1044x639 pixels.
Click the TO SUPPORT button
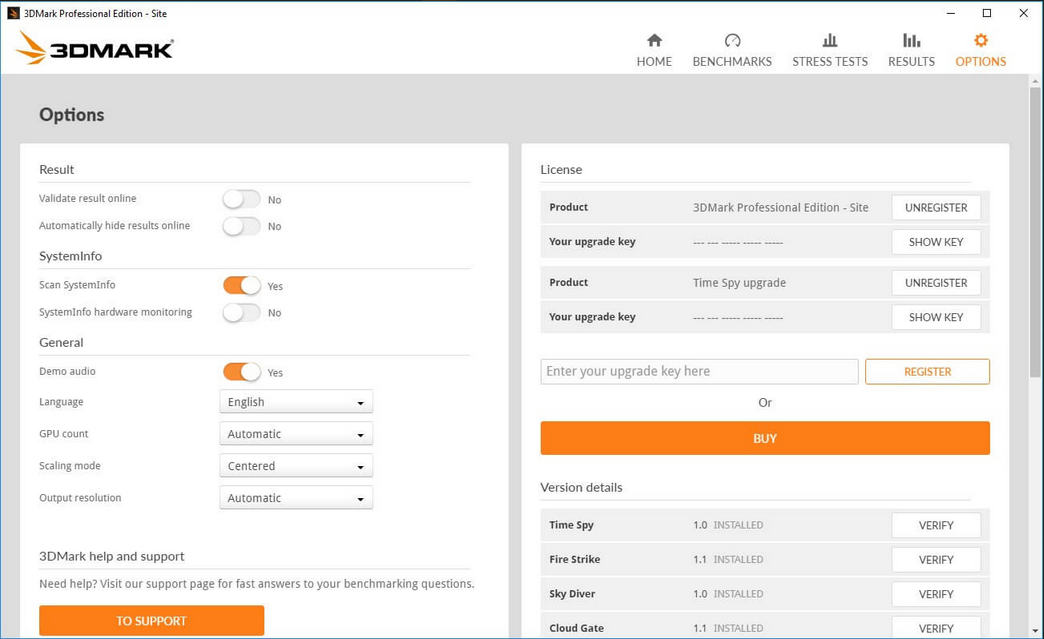tap(152, 620)
